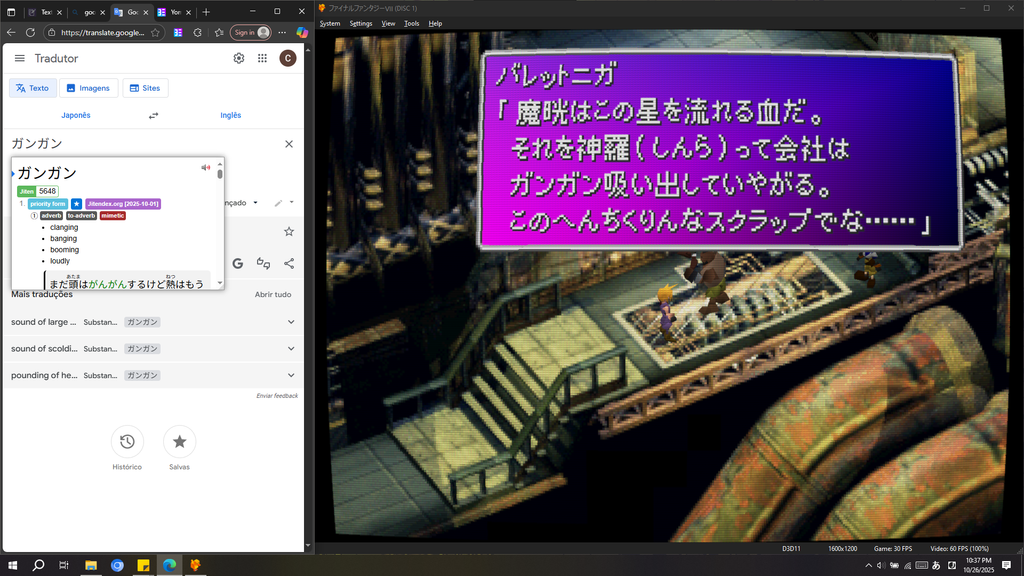Click the dictionary popup scrollbar
This screenshot has height=576, width=1024.
pos(220,174)
